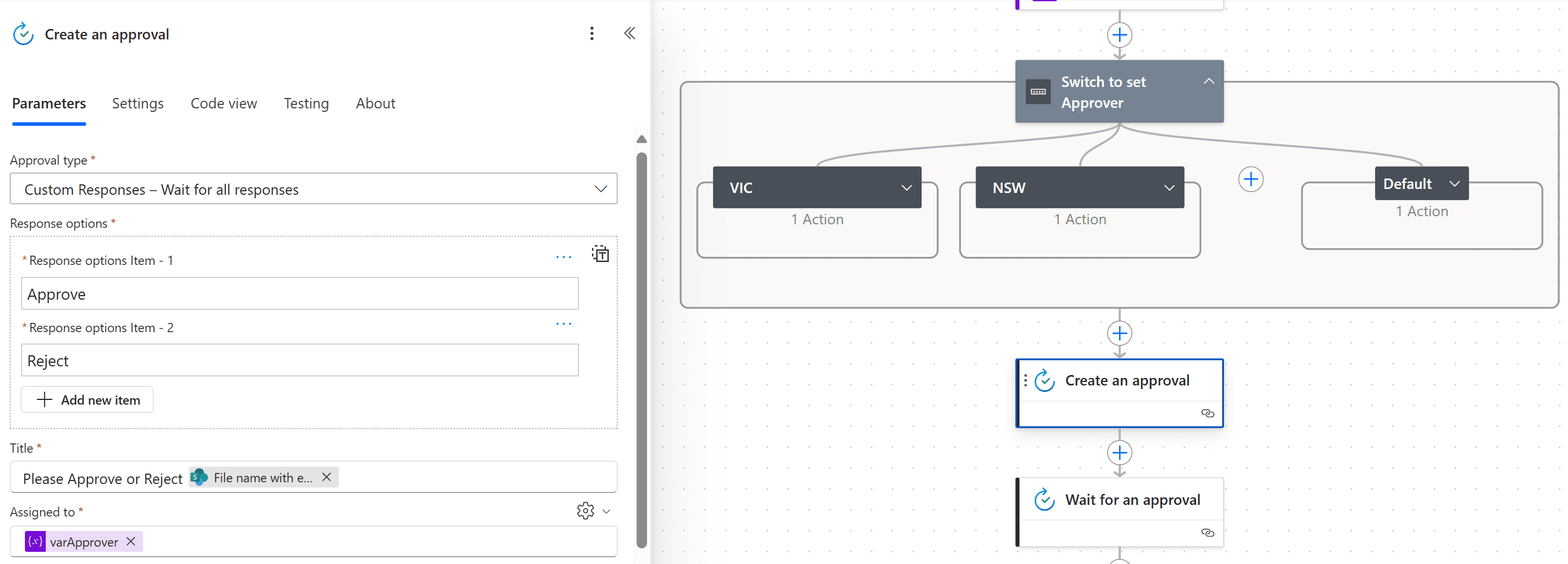Click the plus icon to add a new Switch case

1251,179
